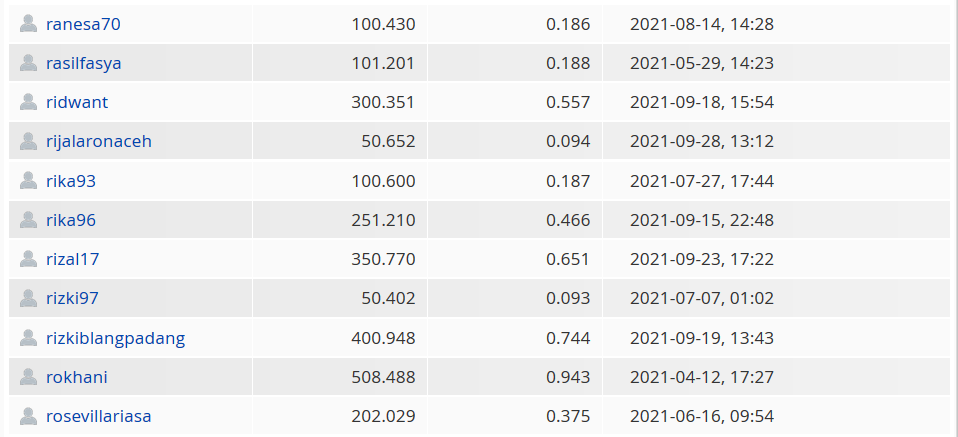Visit the ridwant profile link

[x=77, y=102]
